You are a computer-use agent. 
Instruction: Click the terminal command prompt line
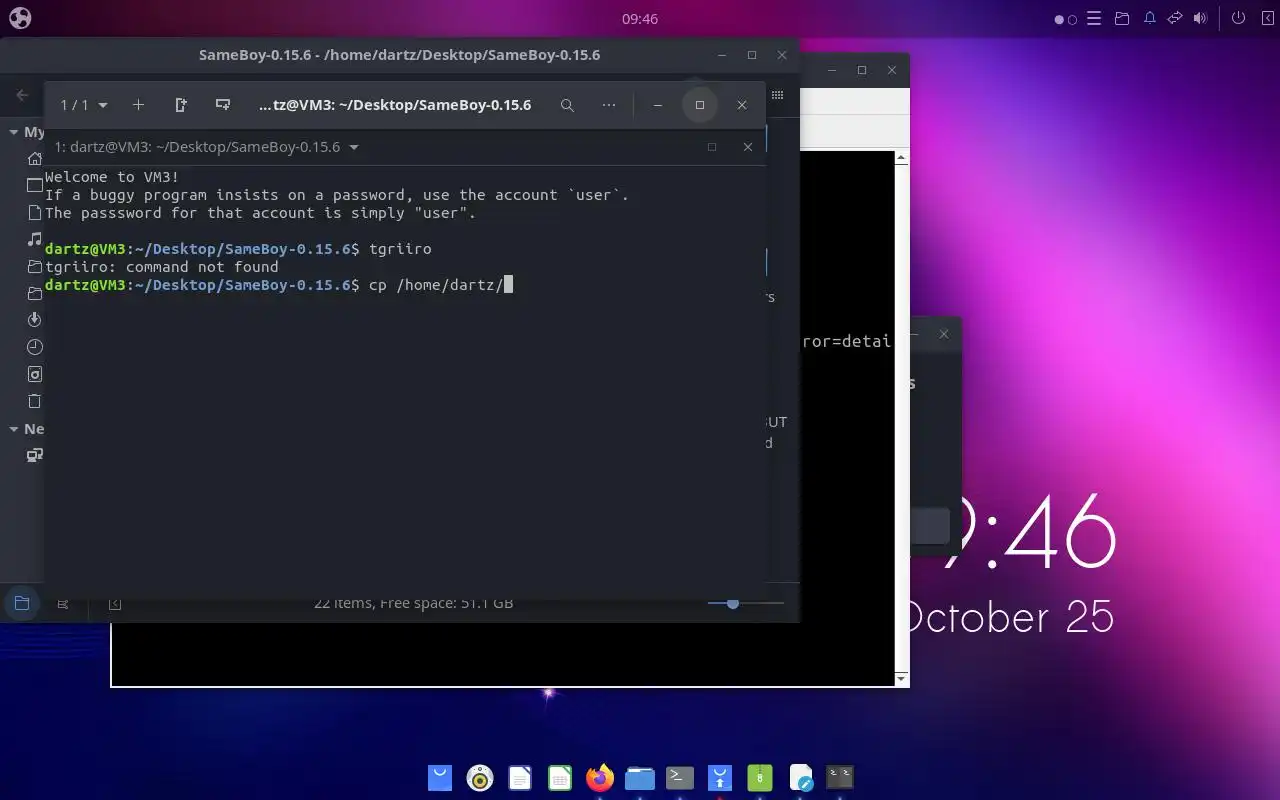[279, 285]
